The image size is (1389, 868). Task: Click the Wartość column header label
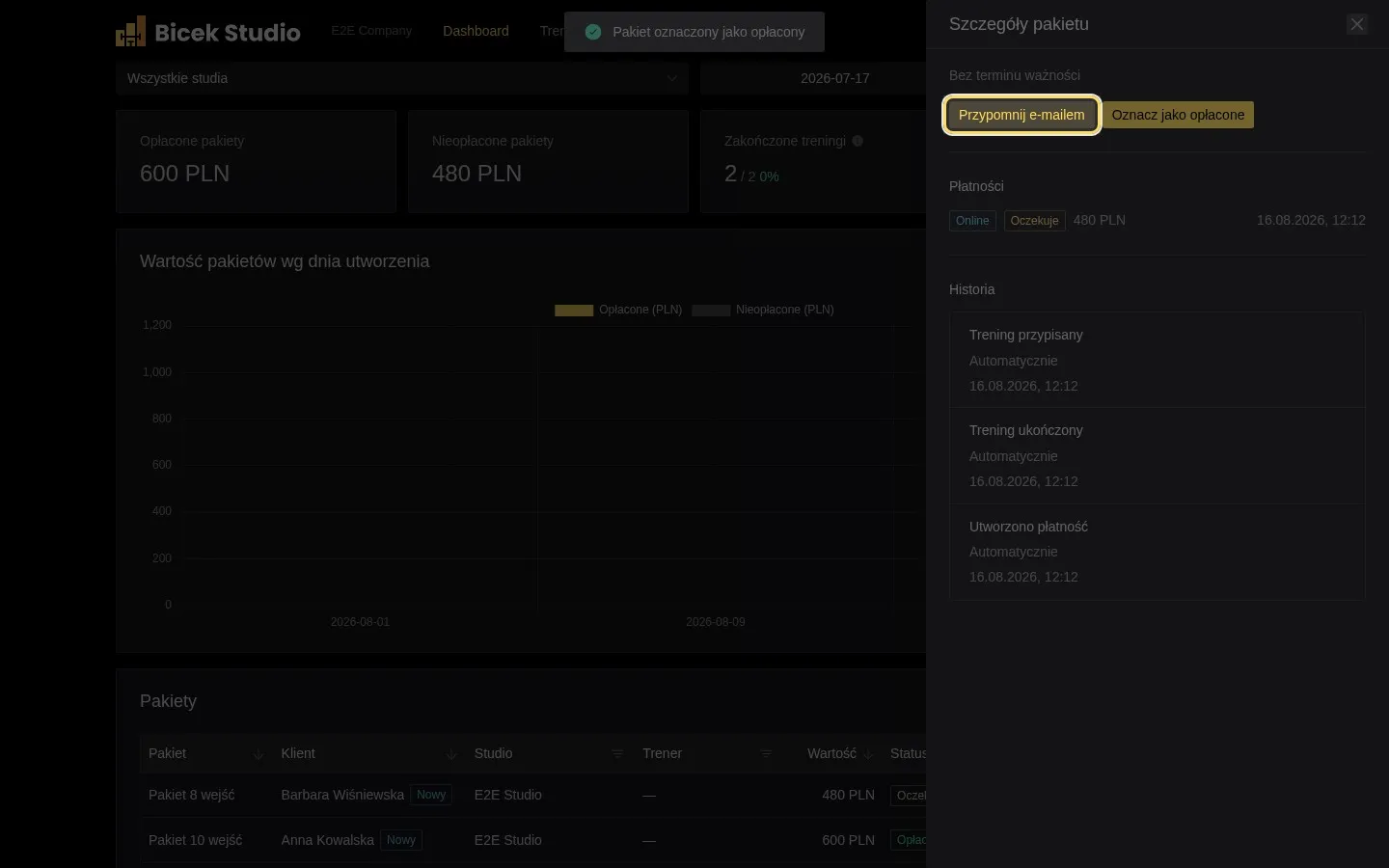click(x=831, y=753)
